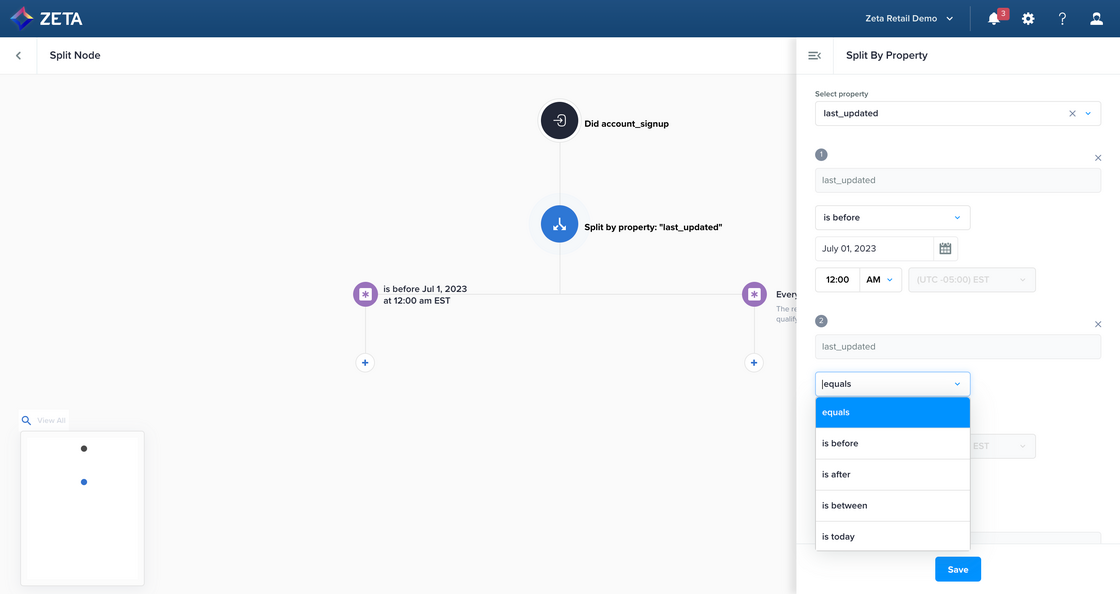Viewport: 1120px width, 594px height.
Task: Open the calendar date picker icon
Action: point(945,248)
